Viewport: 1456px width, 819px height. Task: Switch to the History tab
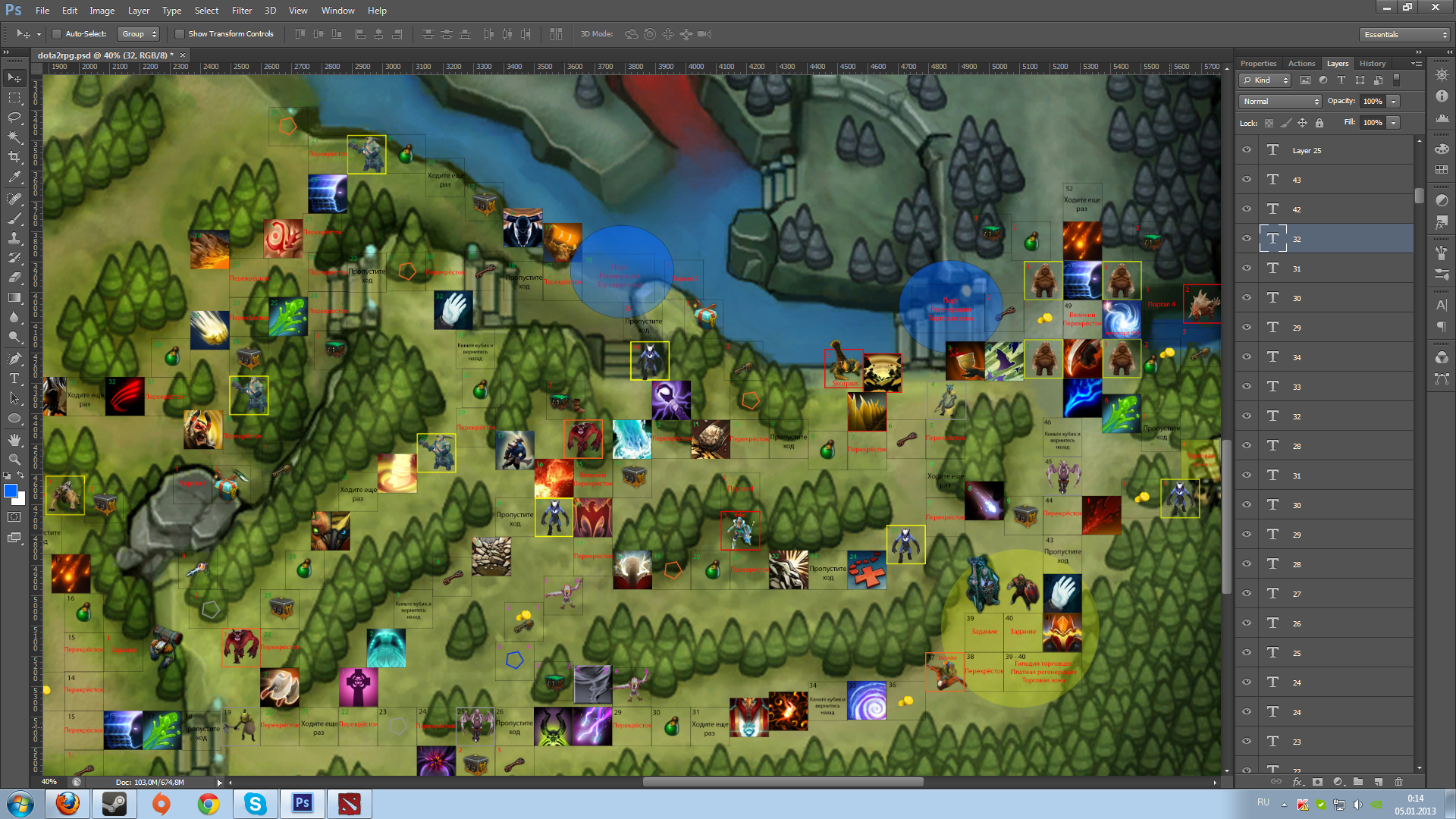[x=1372, y=64]
